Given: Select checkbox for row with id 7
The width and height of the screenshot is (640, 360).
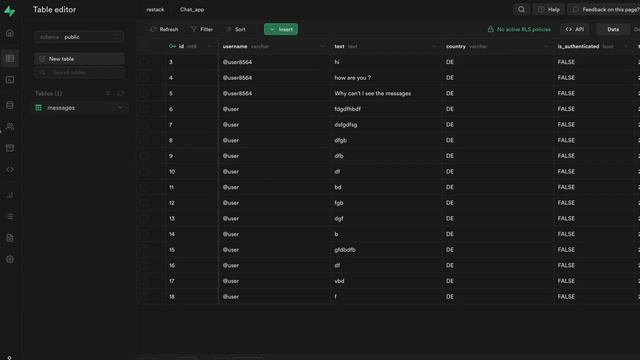Looking at the screenshot, I should (144, 124).
